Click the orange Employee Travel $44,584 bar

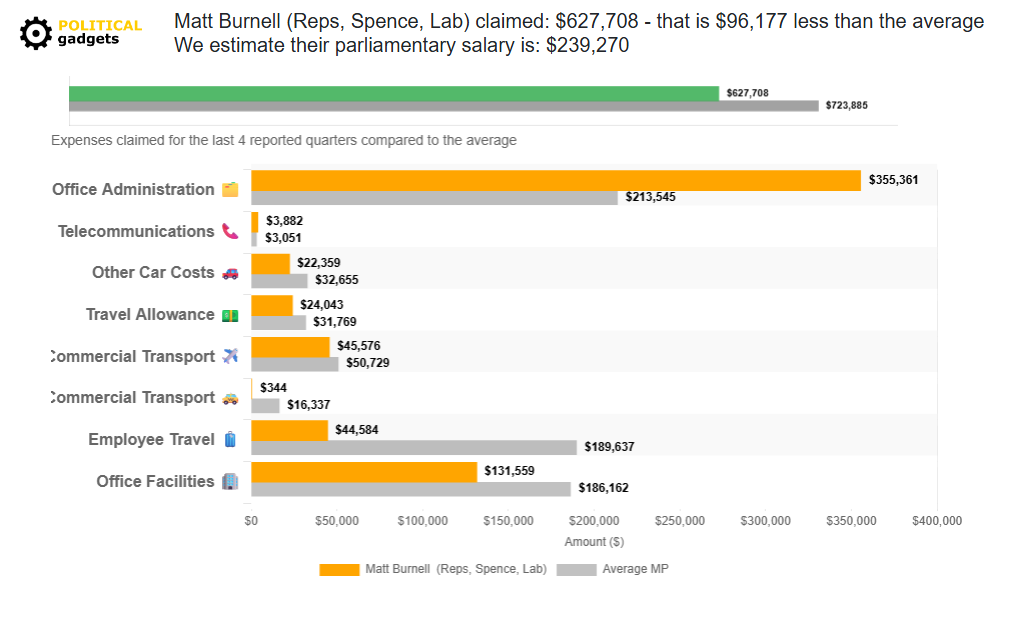point(290,430)
